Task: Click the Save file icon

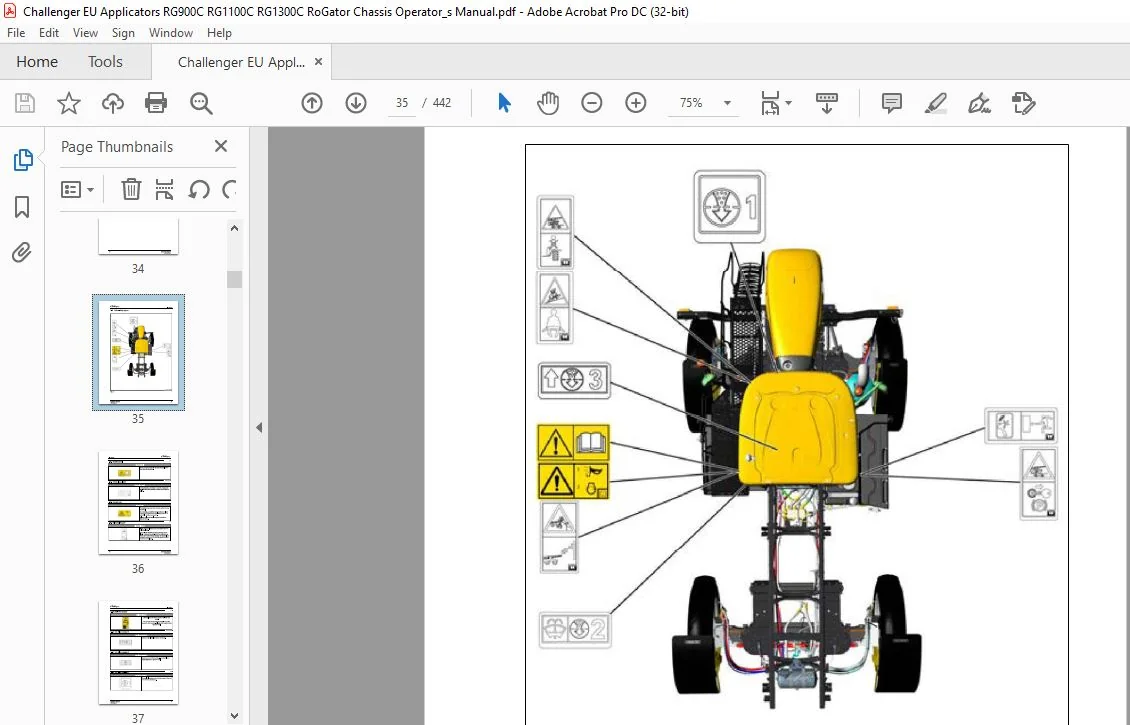Action: point(25,103)
